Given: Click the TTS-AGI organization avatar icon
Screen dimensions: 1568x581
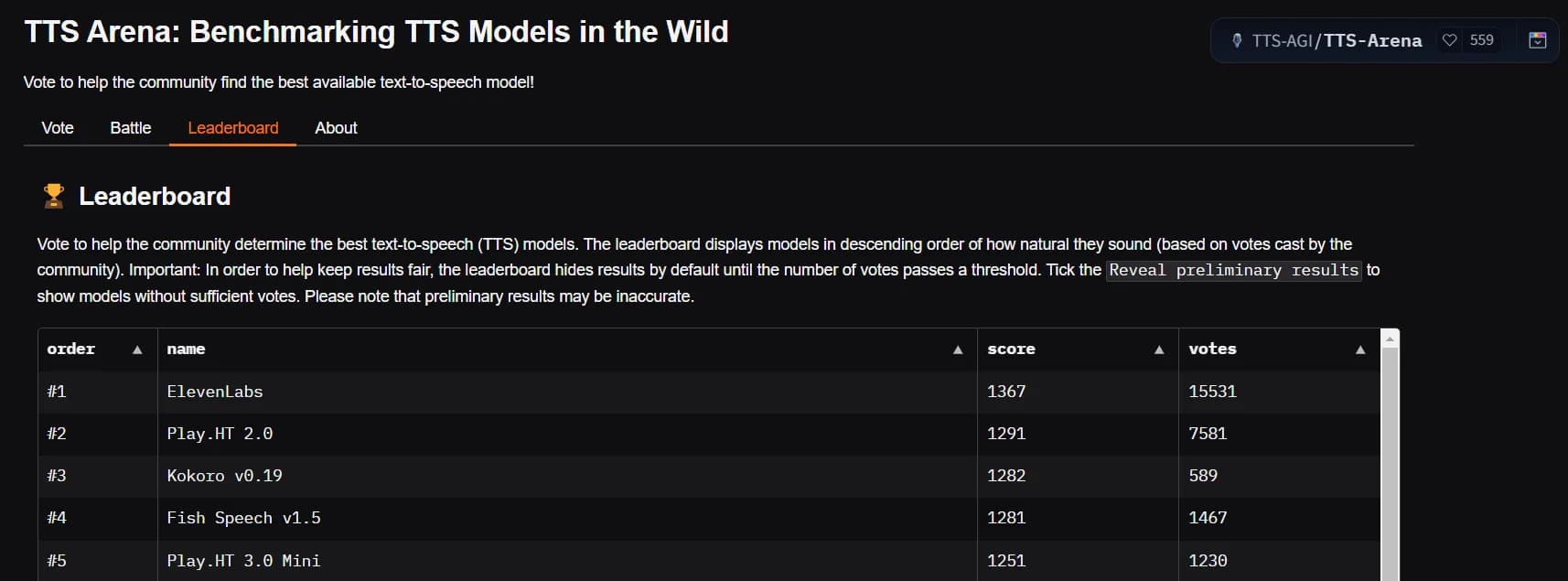Looking at the screenshot, I should click(1237, 40).
